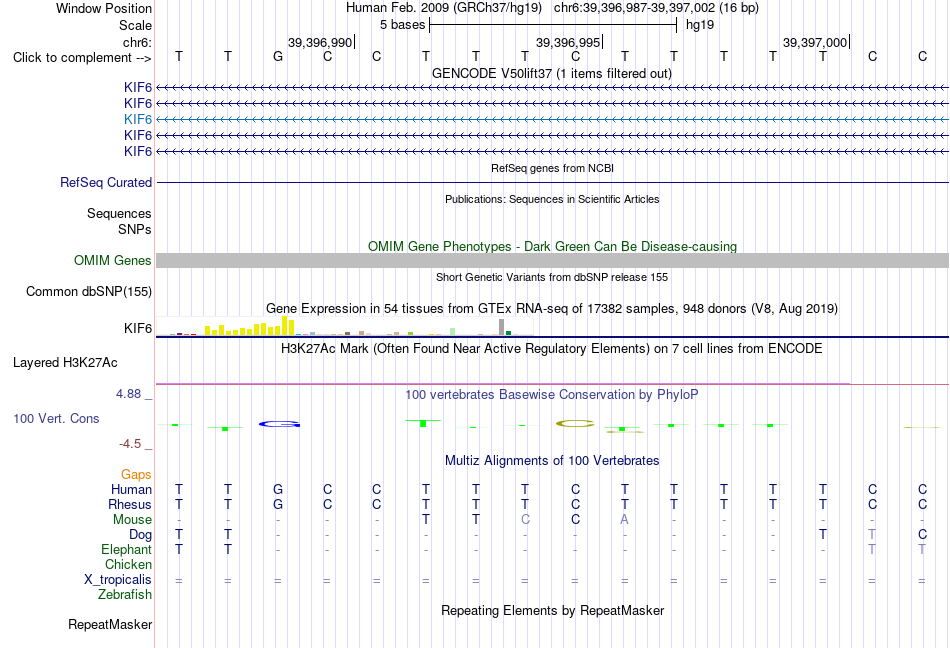This screenshot has width=950, height=648.
Task: Click the Elephant species row label
Action: 126,549
